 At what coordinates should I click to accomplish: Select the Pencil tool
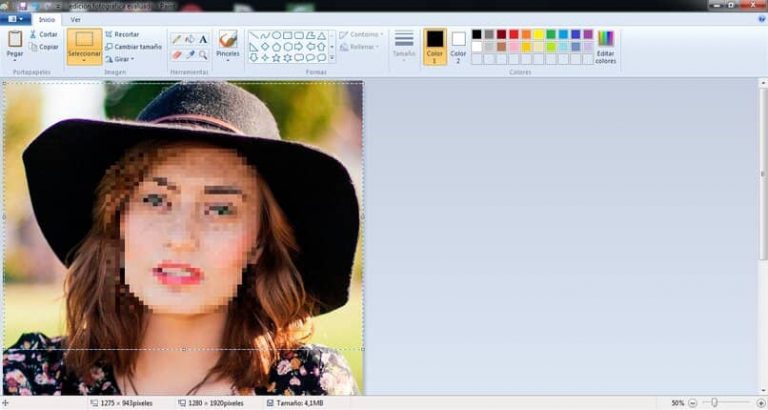tap(177, 39)
